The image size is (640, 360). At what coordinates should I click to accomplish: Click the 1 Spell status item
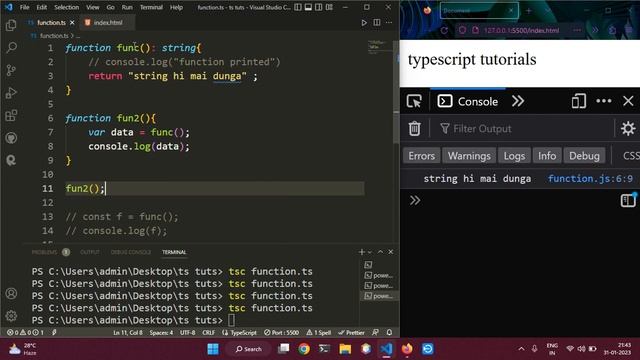coord(318,333)
